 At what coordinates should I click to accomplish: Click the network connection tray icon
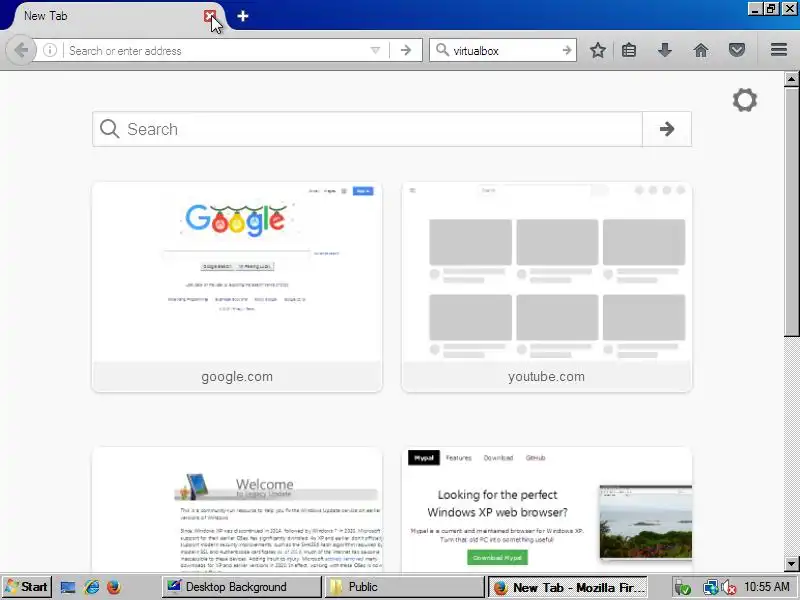(710, 588)
